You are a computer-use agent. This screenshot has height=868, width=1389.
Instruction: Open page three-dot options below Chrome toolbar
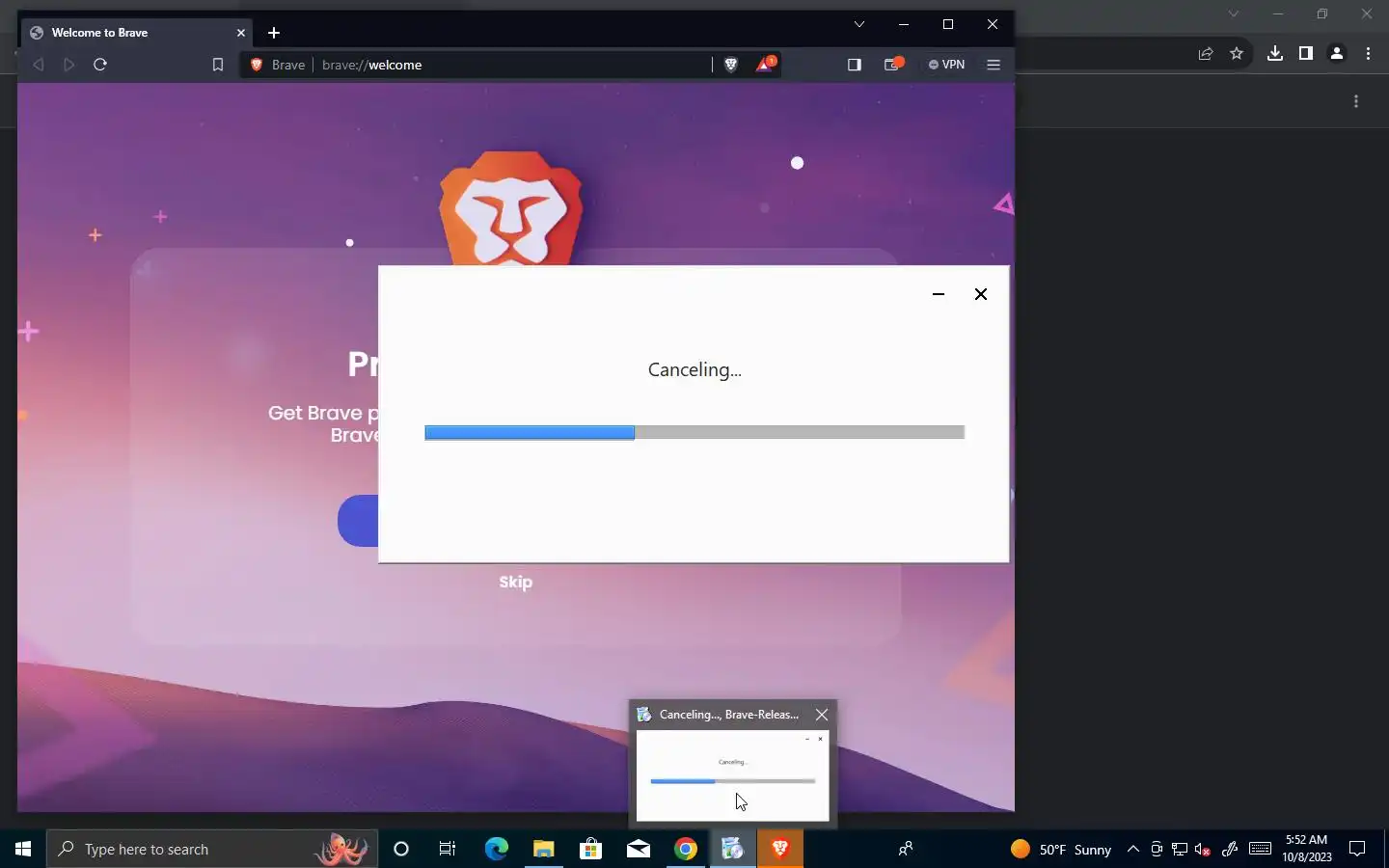point(1356,101)
